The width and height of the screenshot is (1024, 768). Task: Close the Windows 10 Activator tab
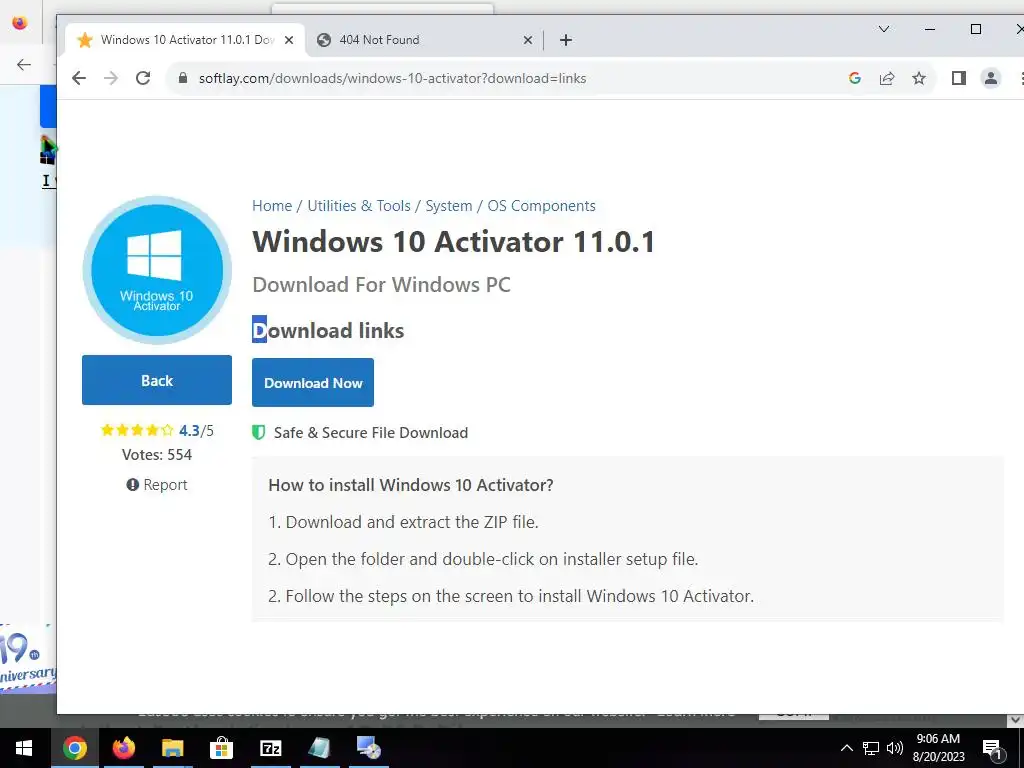click(289, 40)
